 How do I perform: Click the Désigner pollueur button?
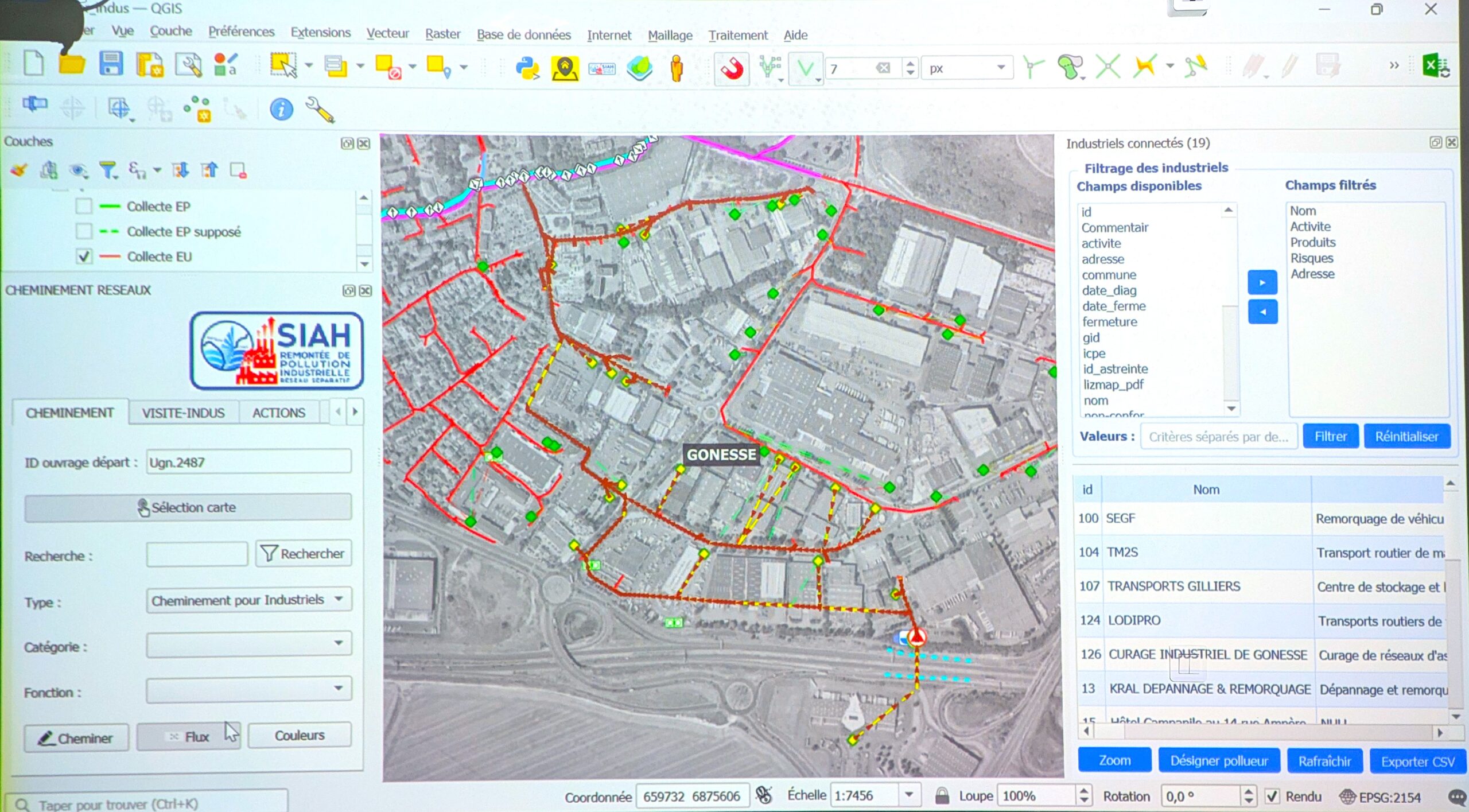(x=1219, y=761)
